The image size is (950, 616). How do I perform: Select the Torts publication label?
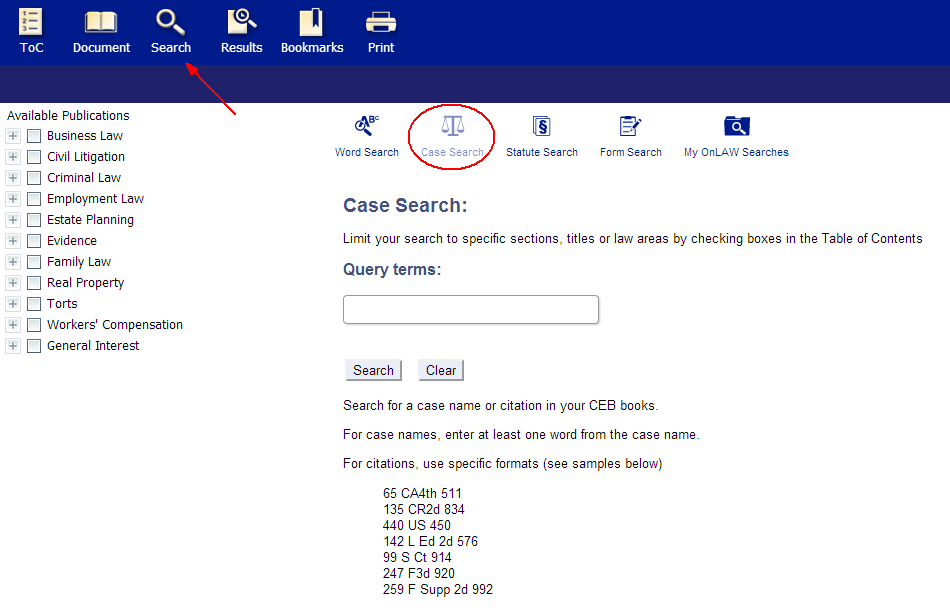(62, 303)
